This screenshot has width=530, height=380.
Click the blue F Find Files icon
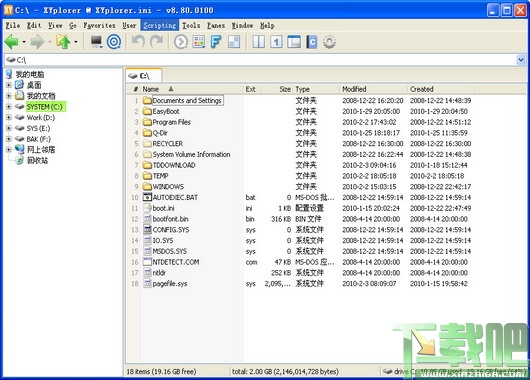point(216,42)
